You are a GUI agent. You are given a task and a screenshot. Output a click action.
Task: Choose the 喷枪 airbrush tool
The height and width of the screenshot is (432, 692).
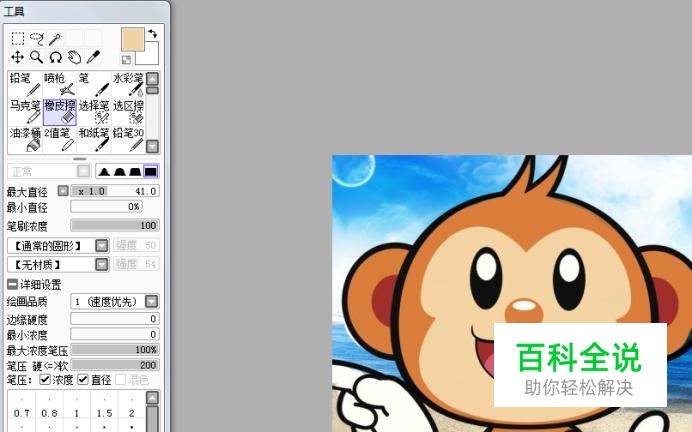[60, 84]
